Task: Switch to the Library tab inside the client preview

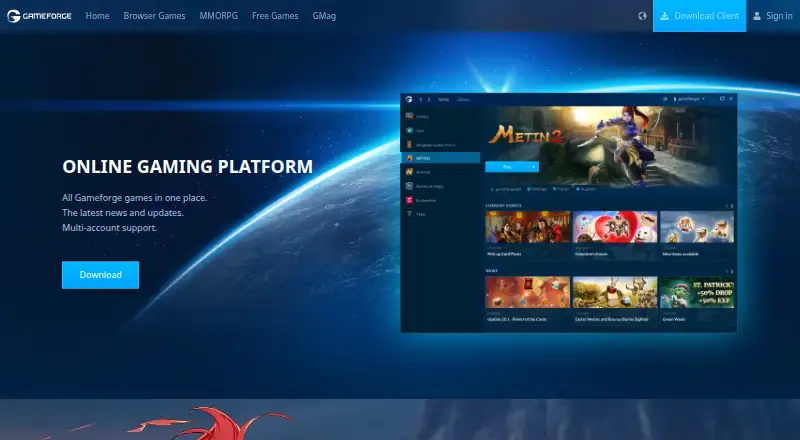Action: (x=463, y=100)
